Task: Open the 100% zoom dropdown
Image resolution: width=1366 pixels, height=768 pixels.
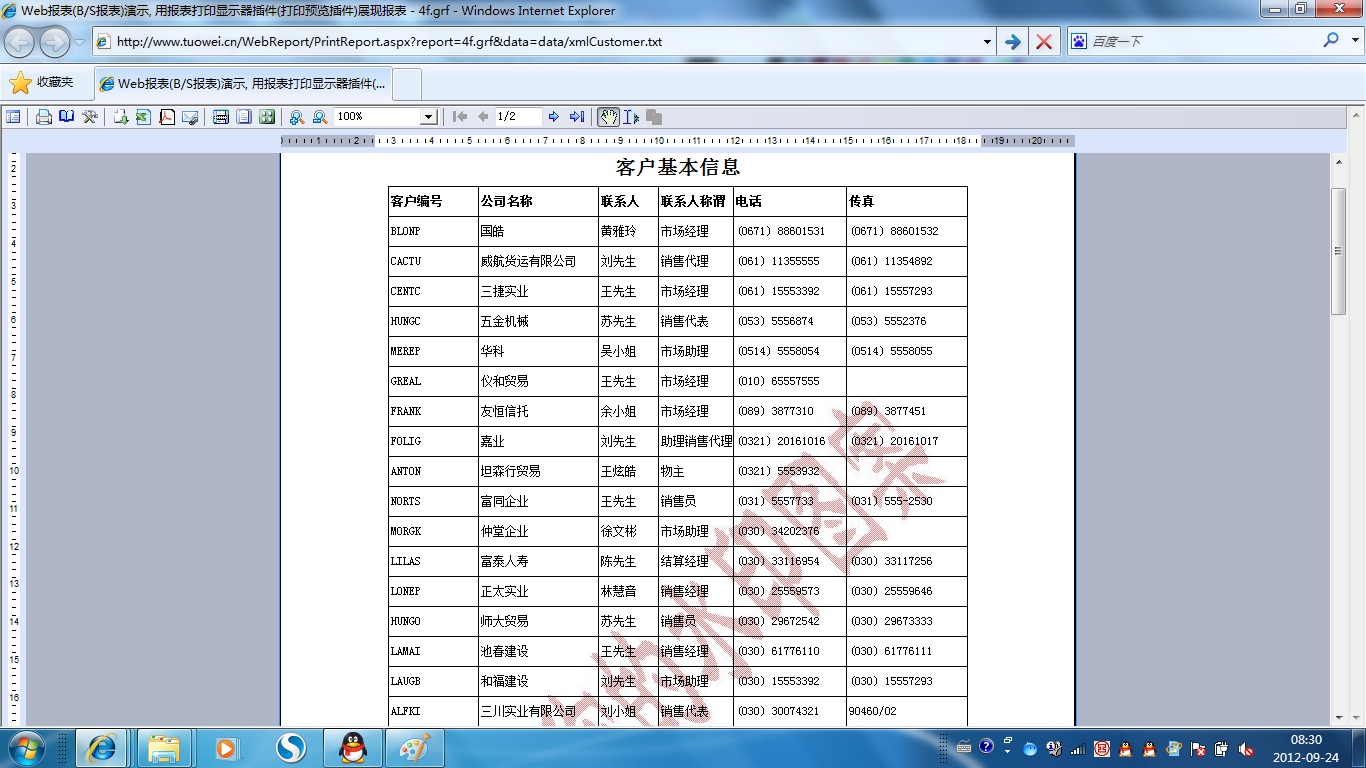Action: point(428,117)
